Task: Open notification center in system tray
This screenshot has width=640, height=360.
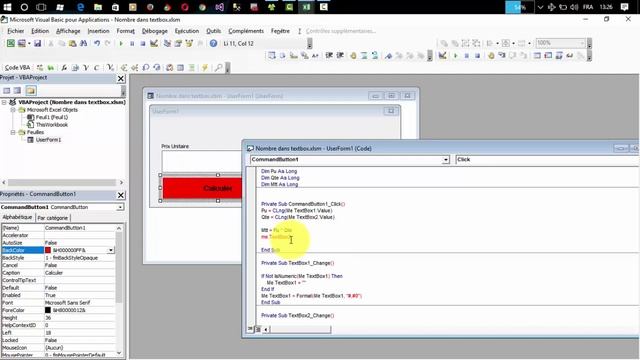Action: [x=624, y=7]
